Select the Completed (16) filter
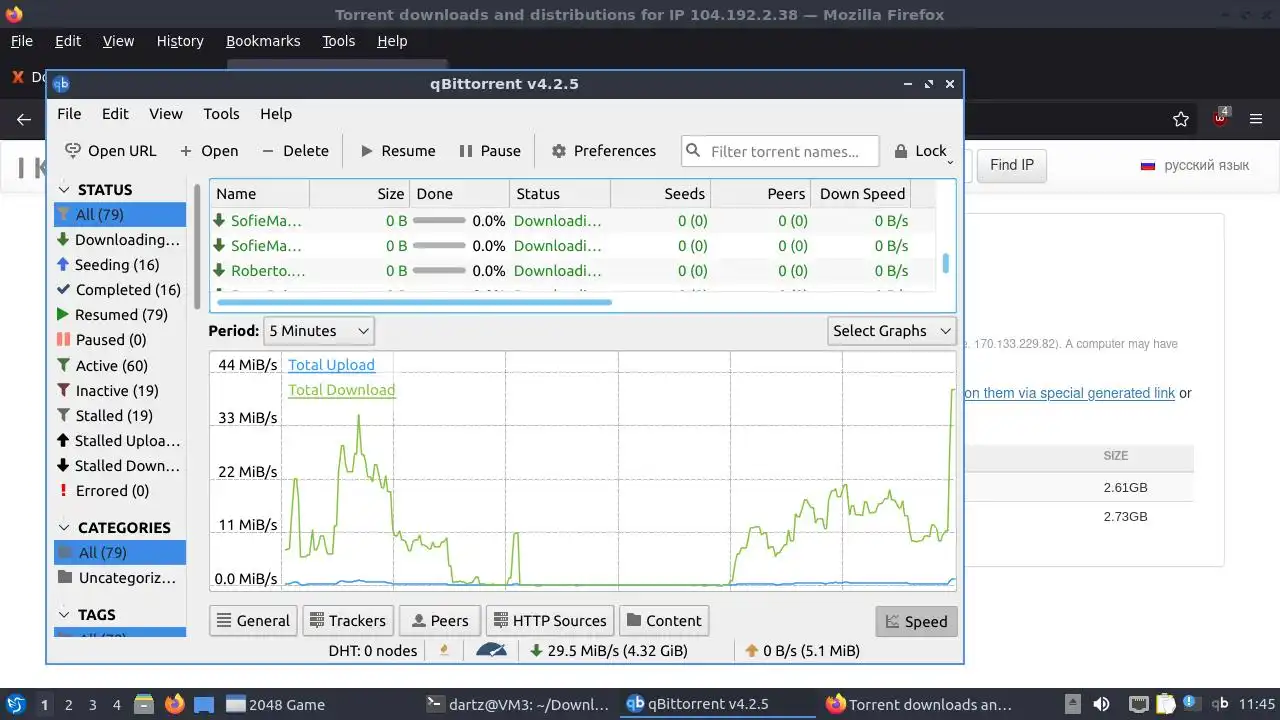 coord(120,290)
